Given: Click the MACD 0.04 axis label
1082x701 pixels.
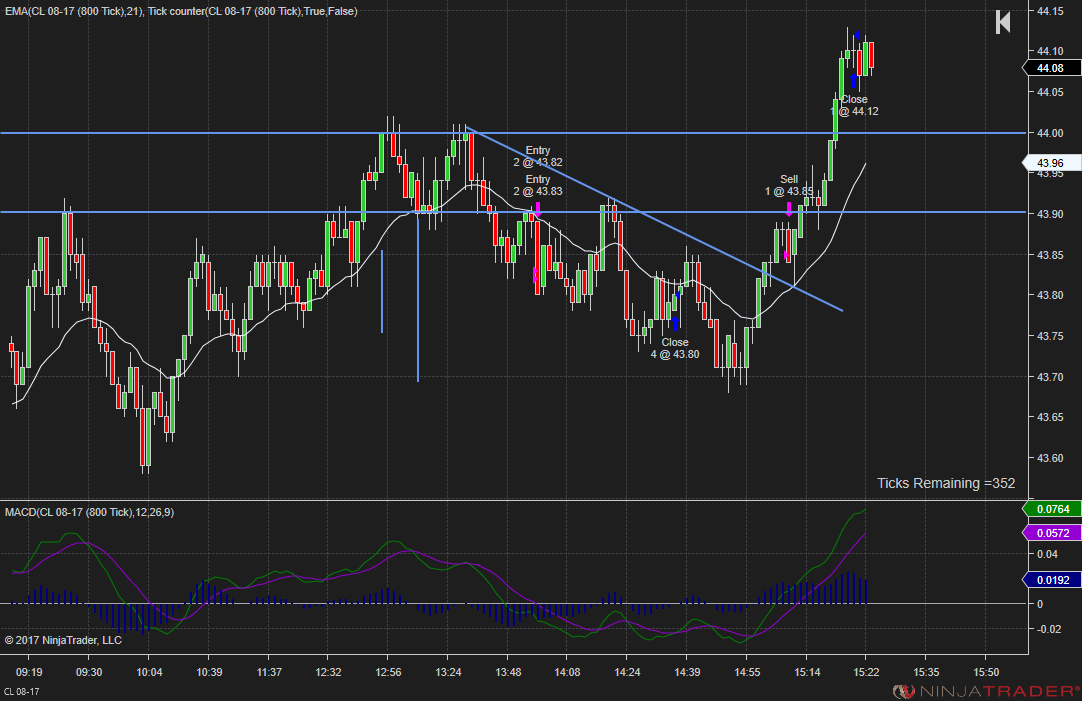Looking at the screenshot, I should (x=1047, y=554).
